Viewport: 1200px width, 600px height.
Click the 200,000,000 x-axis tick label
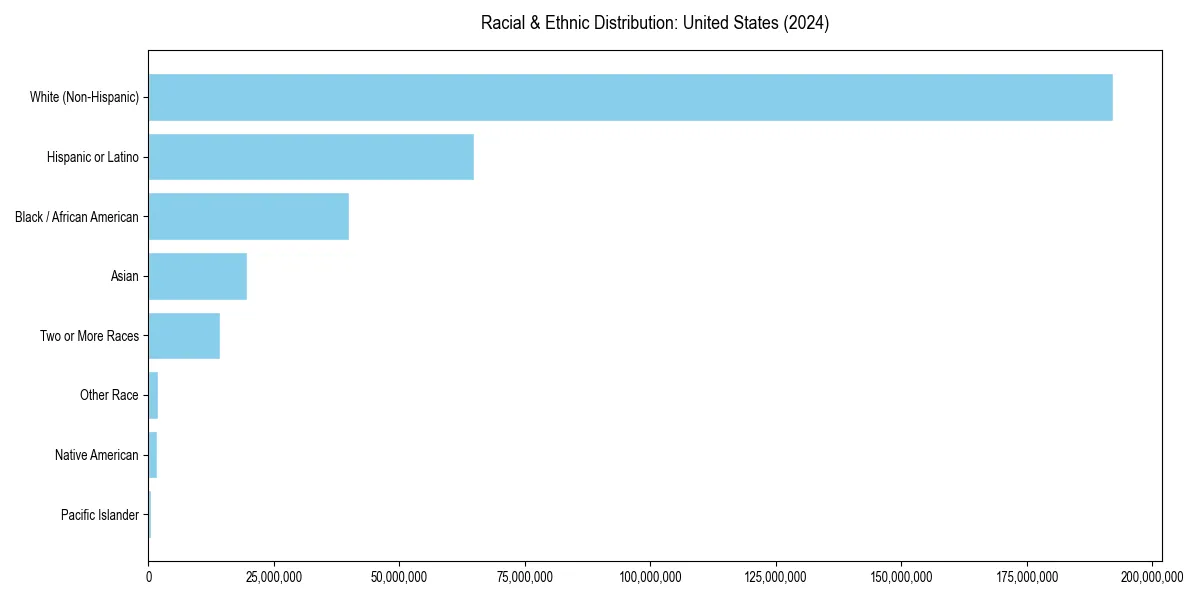(1152, 577)
